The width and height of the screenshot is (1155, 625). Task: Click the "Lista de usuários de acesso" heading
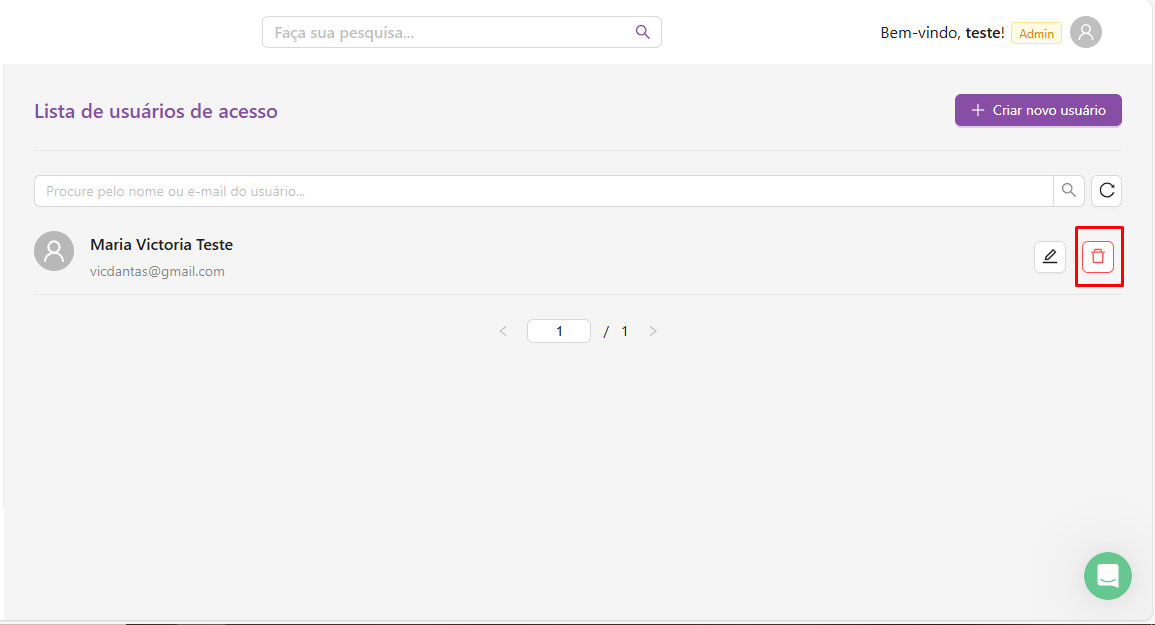156,111
